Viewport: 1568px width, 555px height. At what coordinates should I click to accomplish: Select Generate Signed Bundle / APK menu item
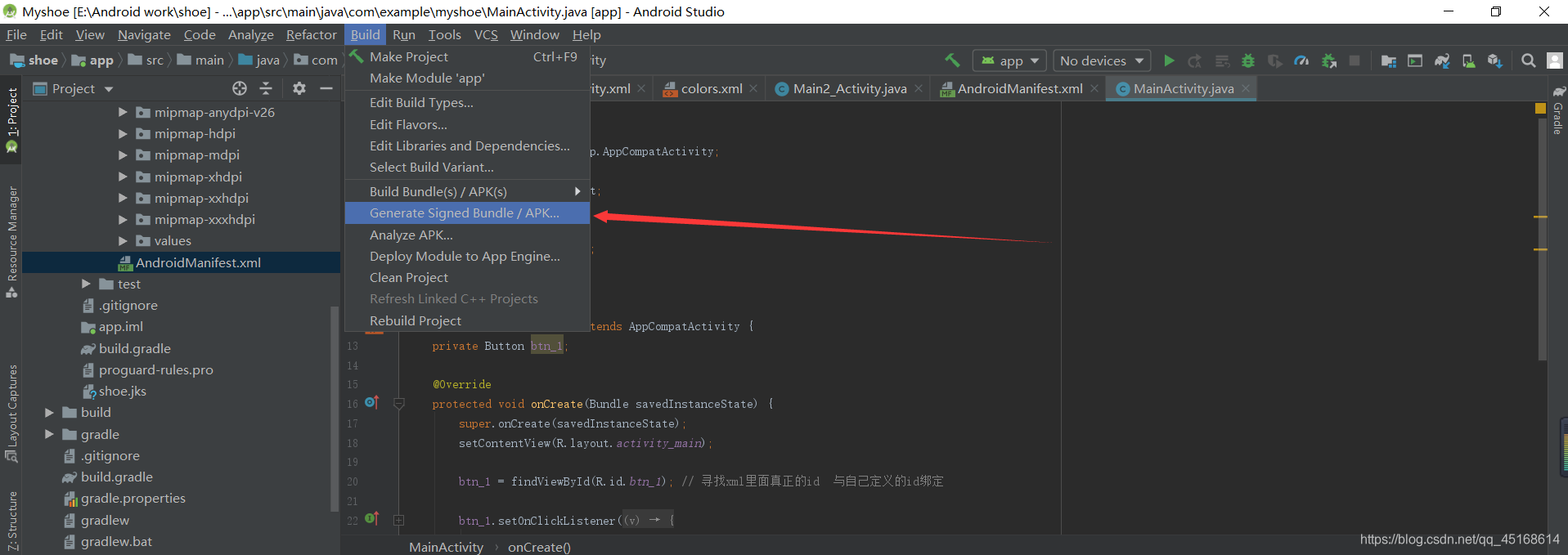point(467,213)
